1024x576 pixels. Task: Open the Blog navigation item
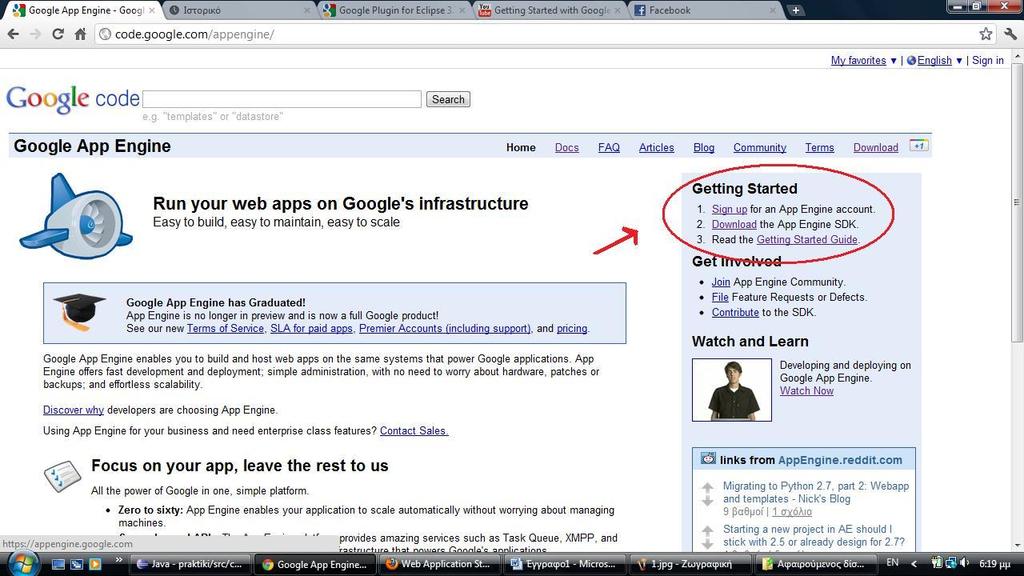(703, 148)
